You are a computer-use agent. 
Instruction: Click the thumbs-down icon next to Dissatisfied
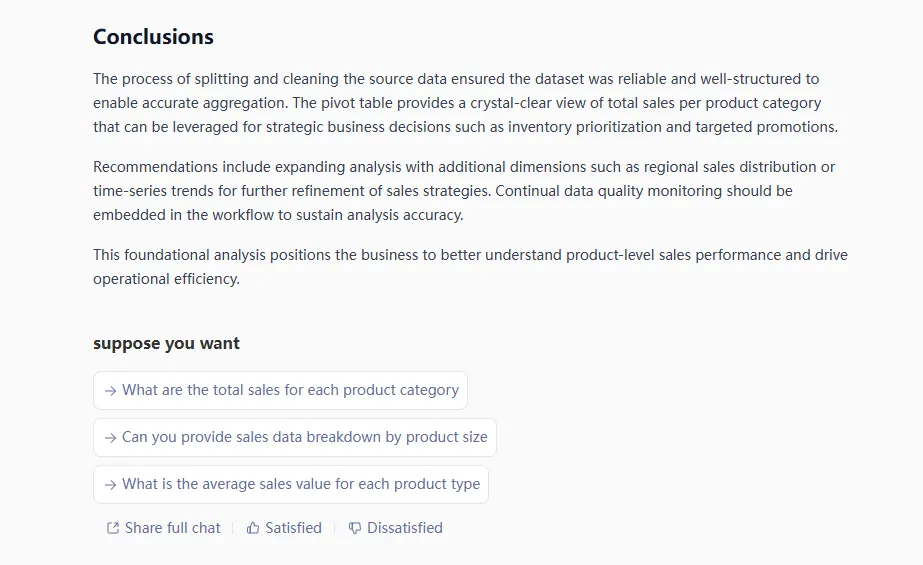(x=355, y=528)
